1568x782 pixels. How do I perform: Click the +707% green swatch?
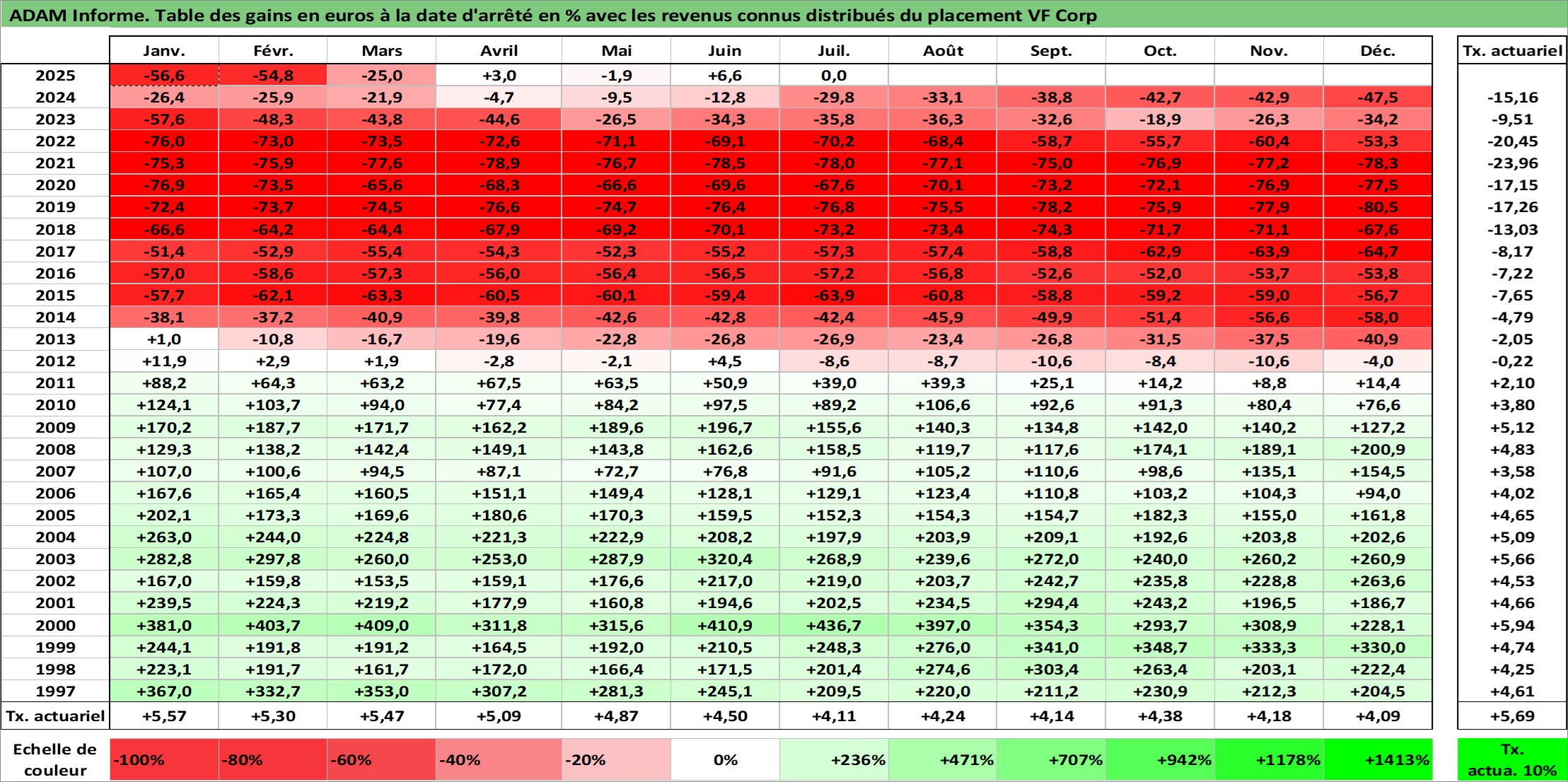1051,759
